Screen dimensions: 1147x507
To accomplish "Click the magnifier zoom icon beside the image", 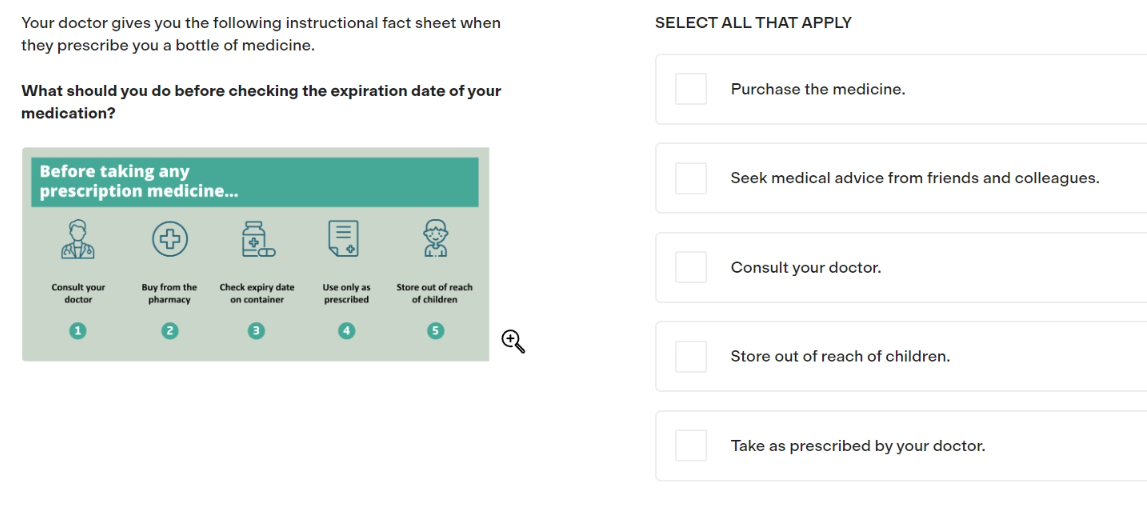I will click(514, 341).
